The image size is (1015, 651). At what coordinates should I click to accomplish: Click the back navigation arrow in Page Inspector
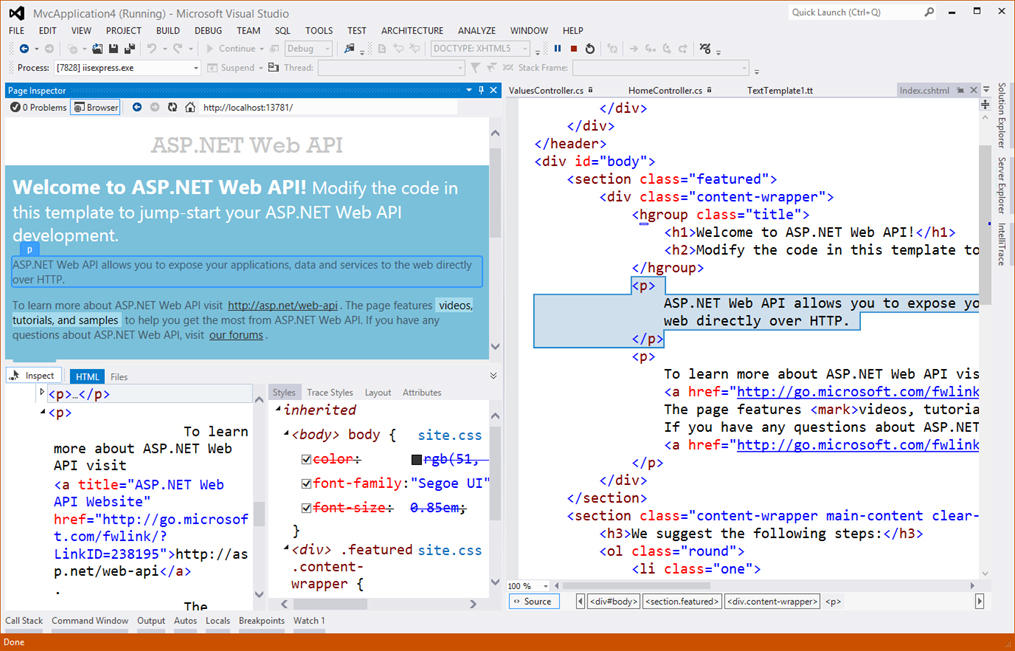137,107
